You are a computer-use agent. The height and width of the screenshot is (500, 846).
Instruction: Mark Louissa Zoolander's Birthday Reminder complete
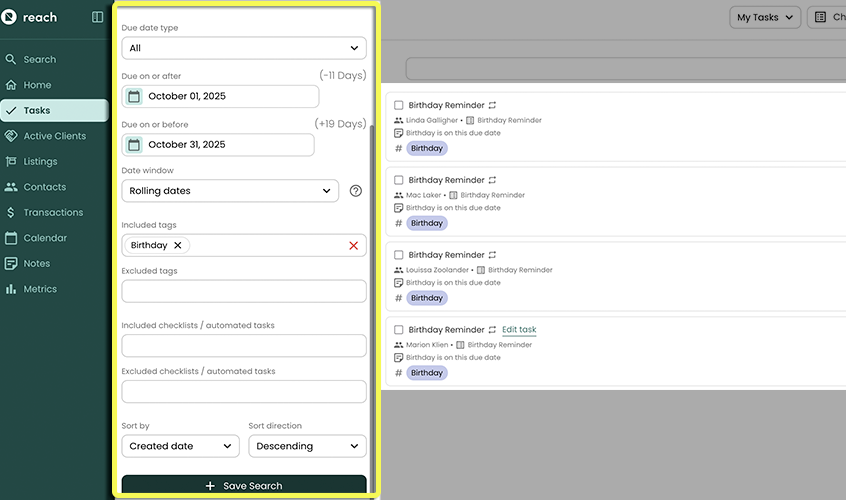(399, 255)
